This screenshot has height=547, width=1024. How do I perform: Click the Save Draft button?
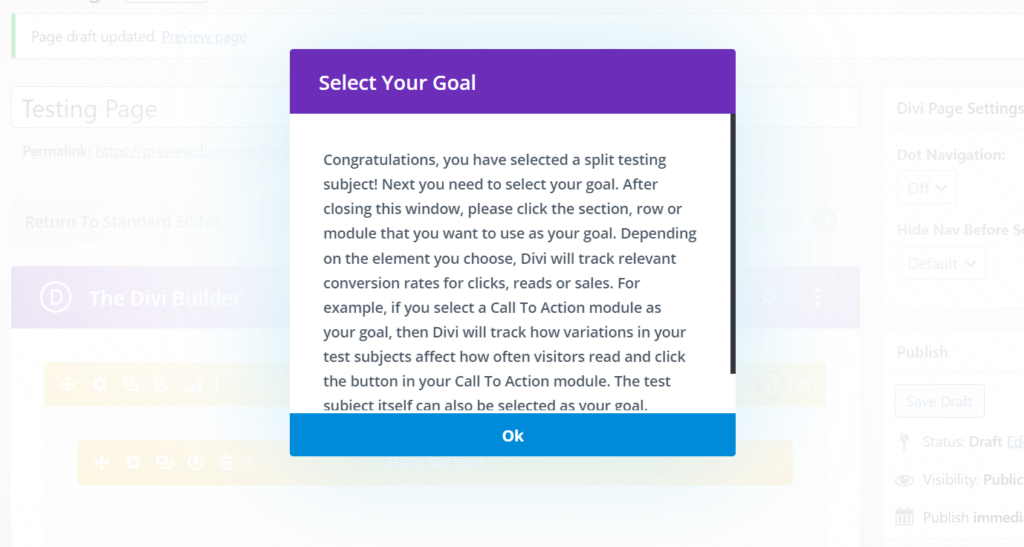(x=939, y=401)
